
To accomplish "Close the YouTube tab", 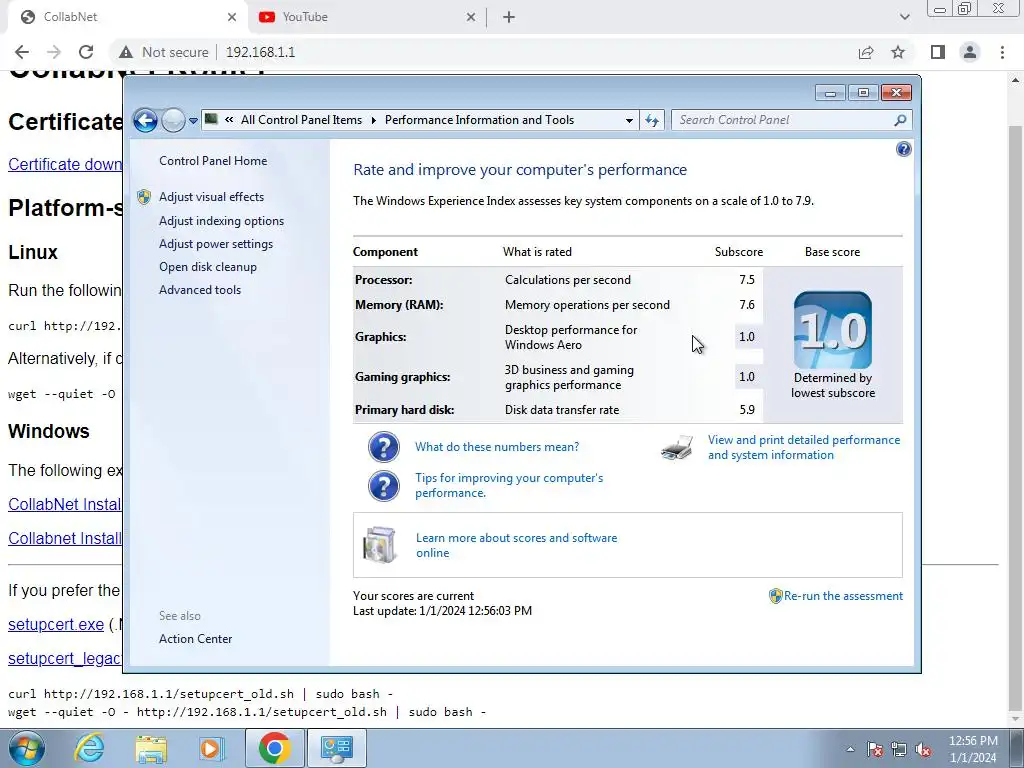I will pos(471,18).
